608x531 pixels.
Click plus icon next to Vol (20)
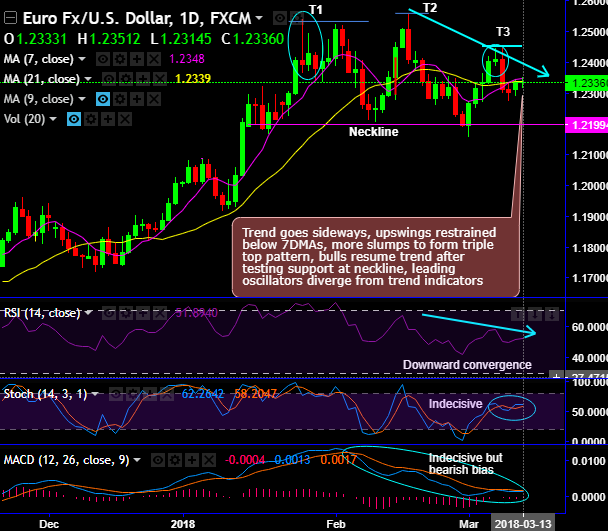point(108,119)
